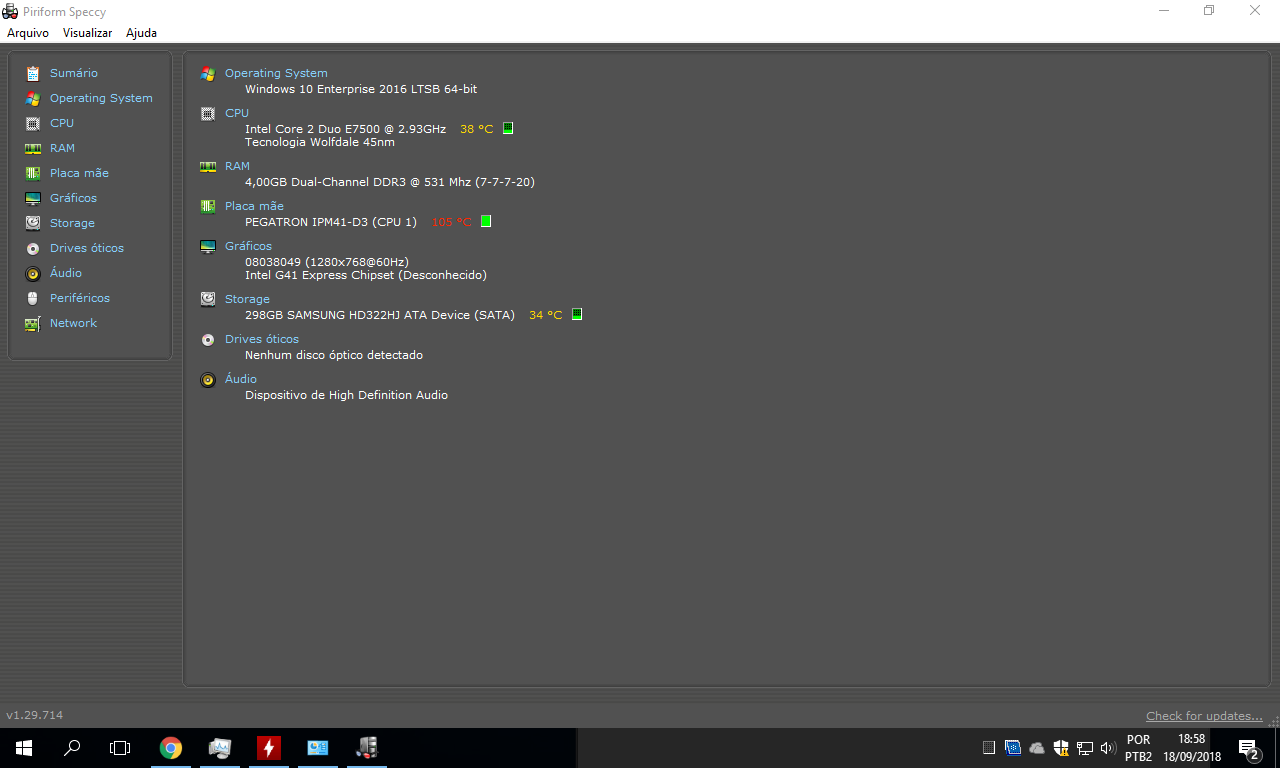Select CPU in the sidebar
The height and width of the screenshot is (768, 1280).
coord(62,123)
